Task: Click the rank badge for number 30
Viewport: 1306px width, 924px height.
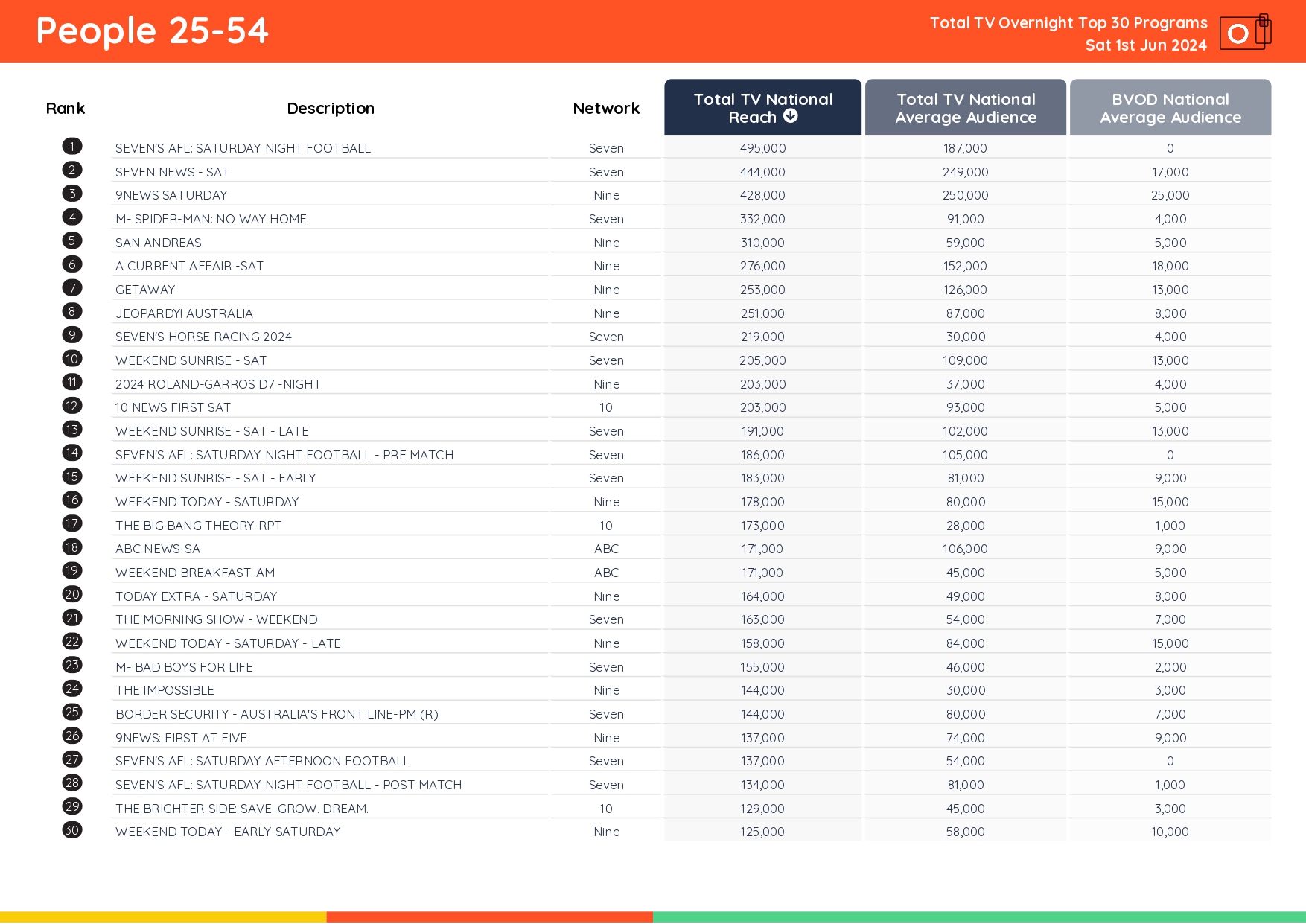Action: [x=71, y=830]
